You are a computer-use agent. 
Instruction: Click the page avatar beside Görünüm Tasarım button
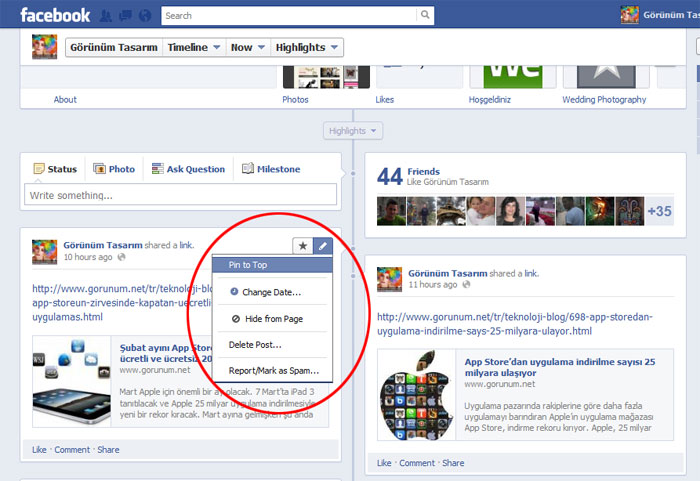coord(44,46)
